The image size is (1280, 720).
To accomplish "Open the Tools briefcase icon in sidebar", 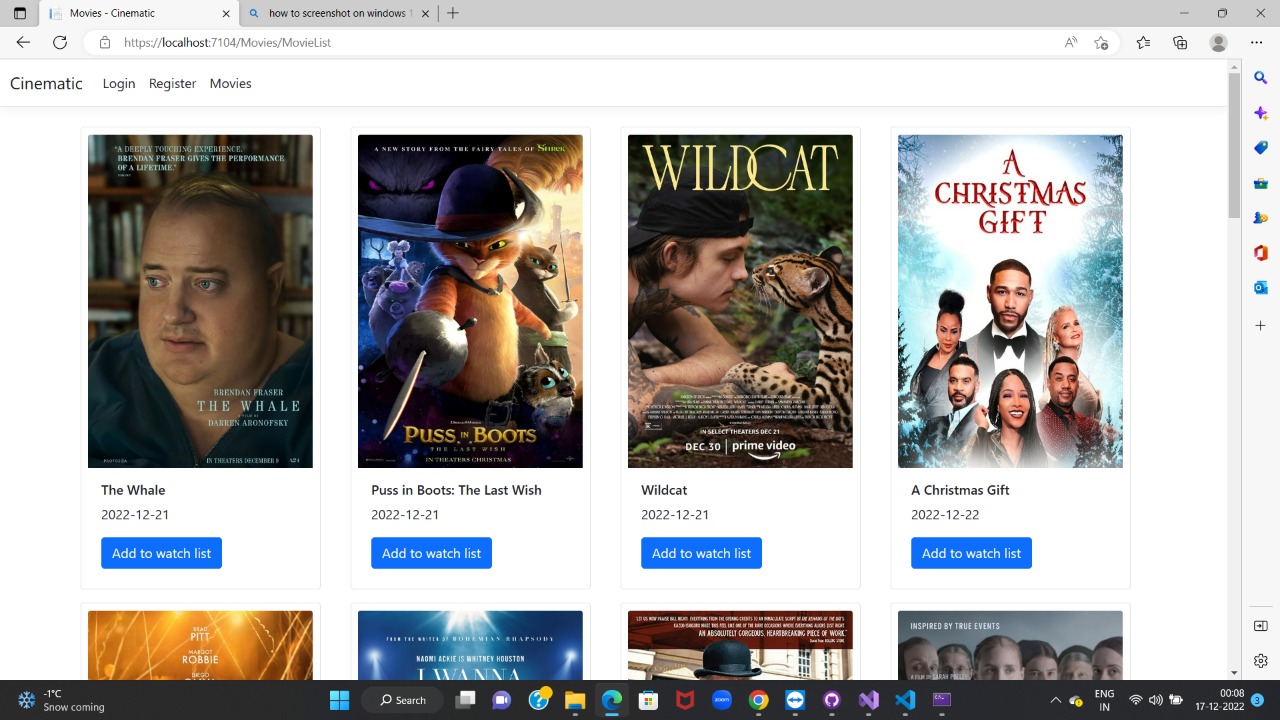I will (1260, 183).
